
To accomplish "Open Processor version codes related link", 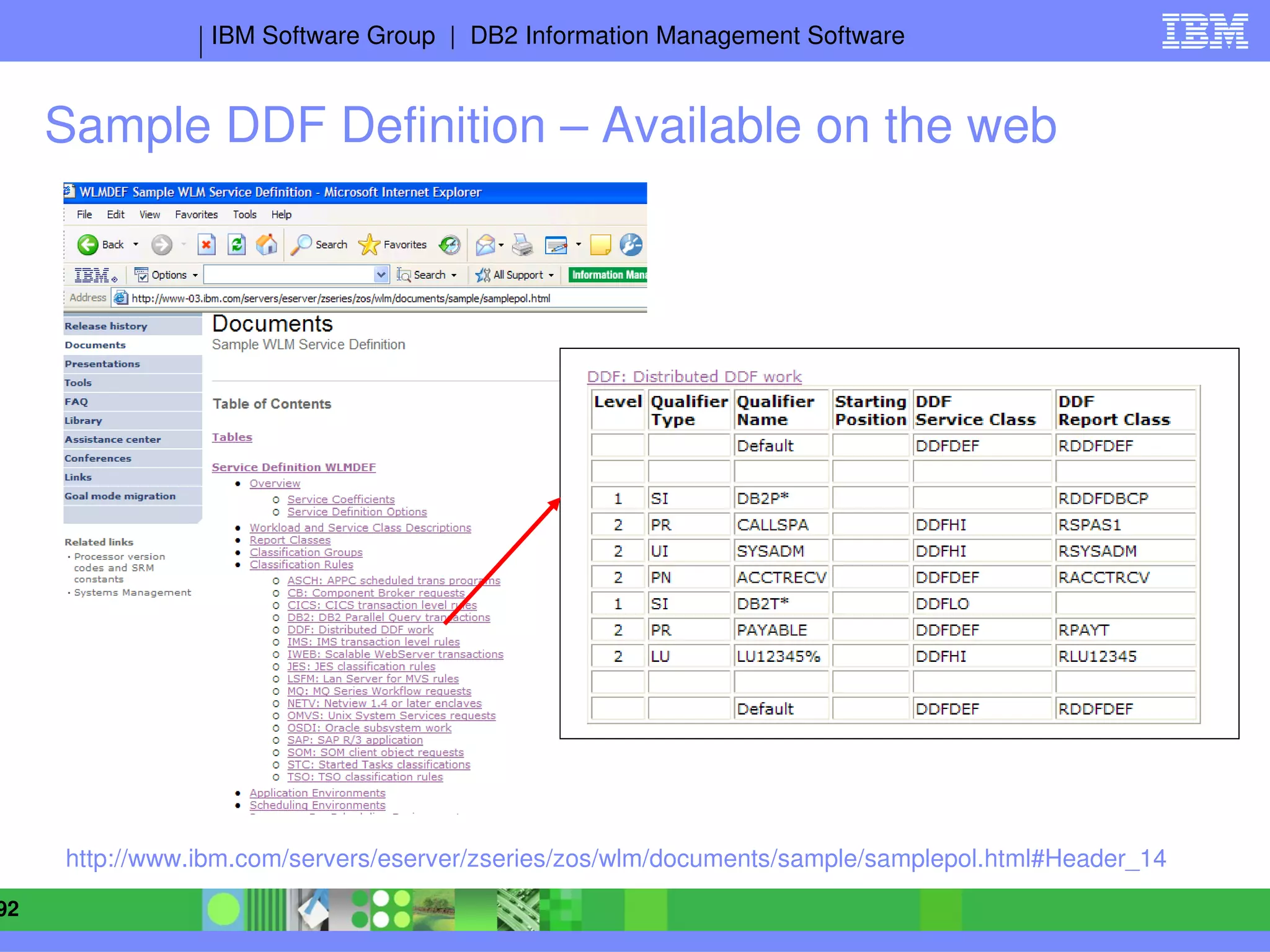I will [120, 568].
